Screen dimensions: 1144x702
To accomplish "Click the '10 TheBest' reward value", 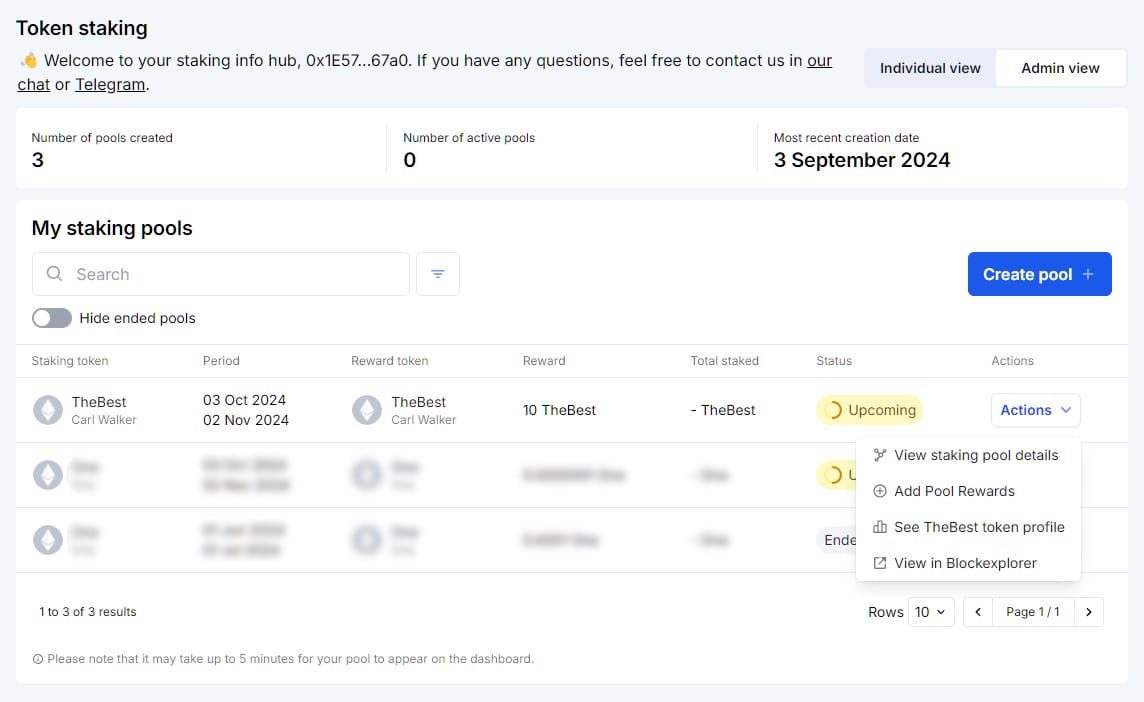I will coord(559,410).
